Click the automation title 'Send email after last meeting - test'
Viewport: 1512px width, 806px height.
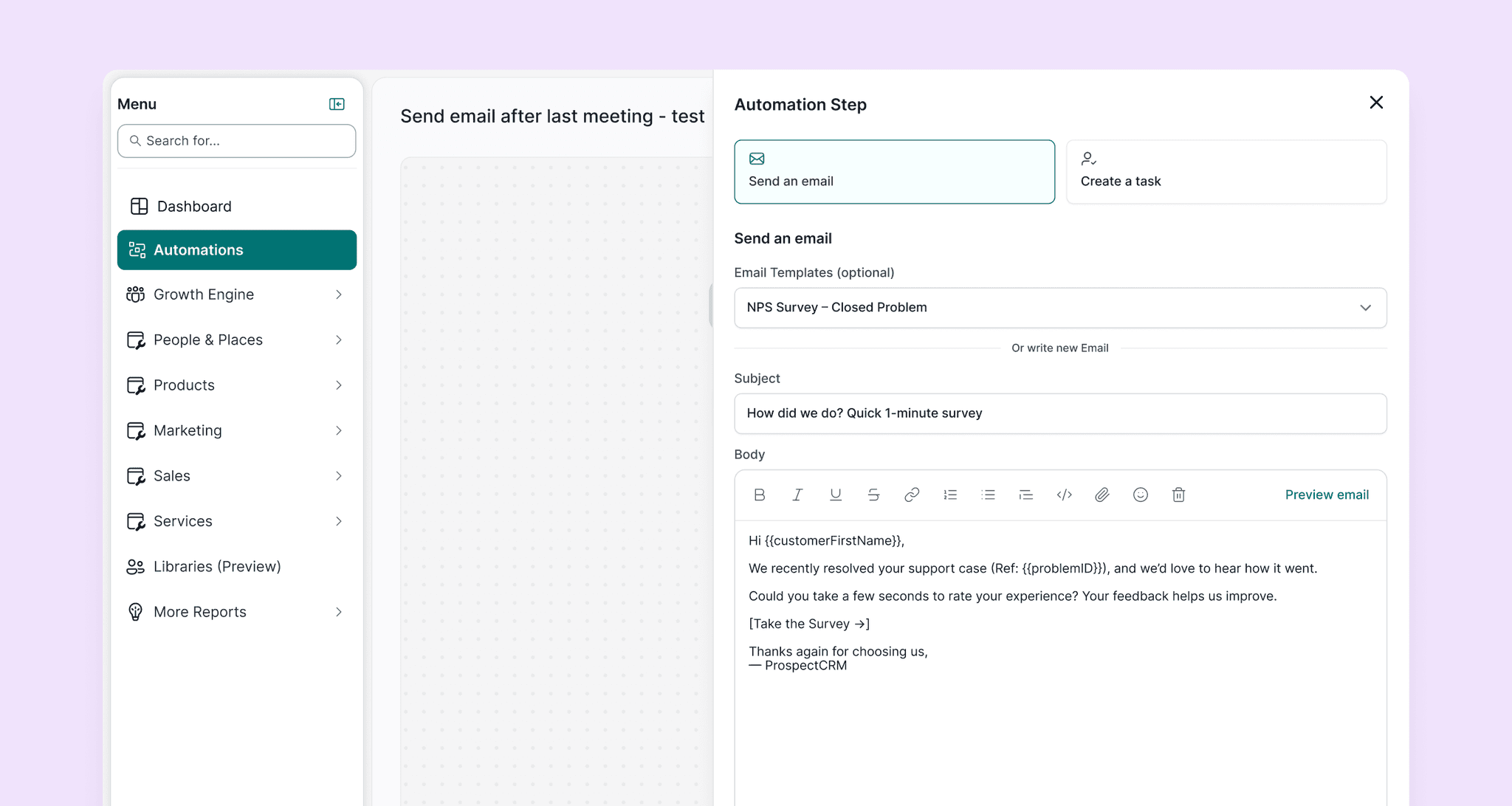[552, 117]
